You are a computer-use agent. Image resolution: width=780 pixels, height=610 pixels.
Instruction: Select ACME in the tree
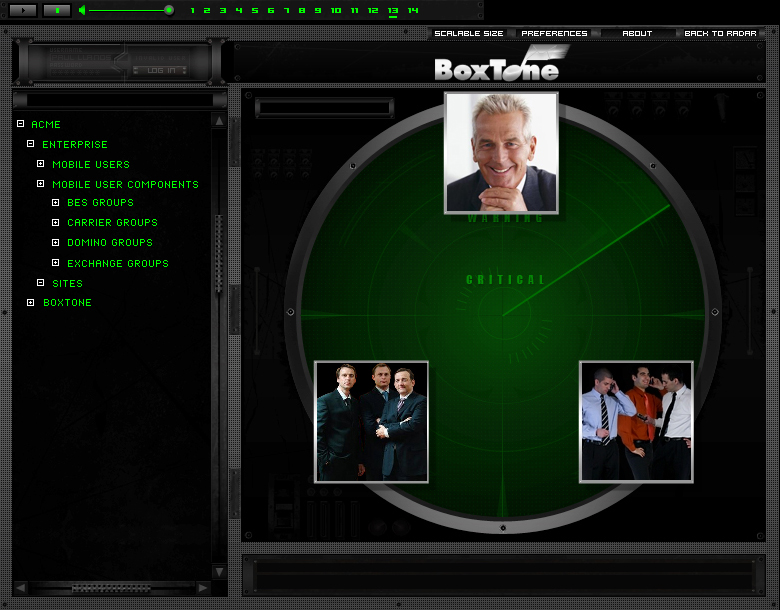[x=46, y=124]
